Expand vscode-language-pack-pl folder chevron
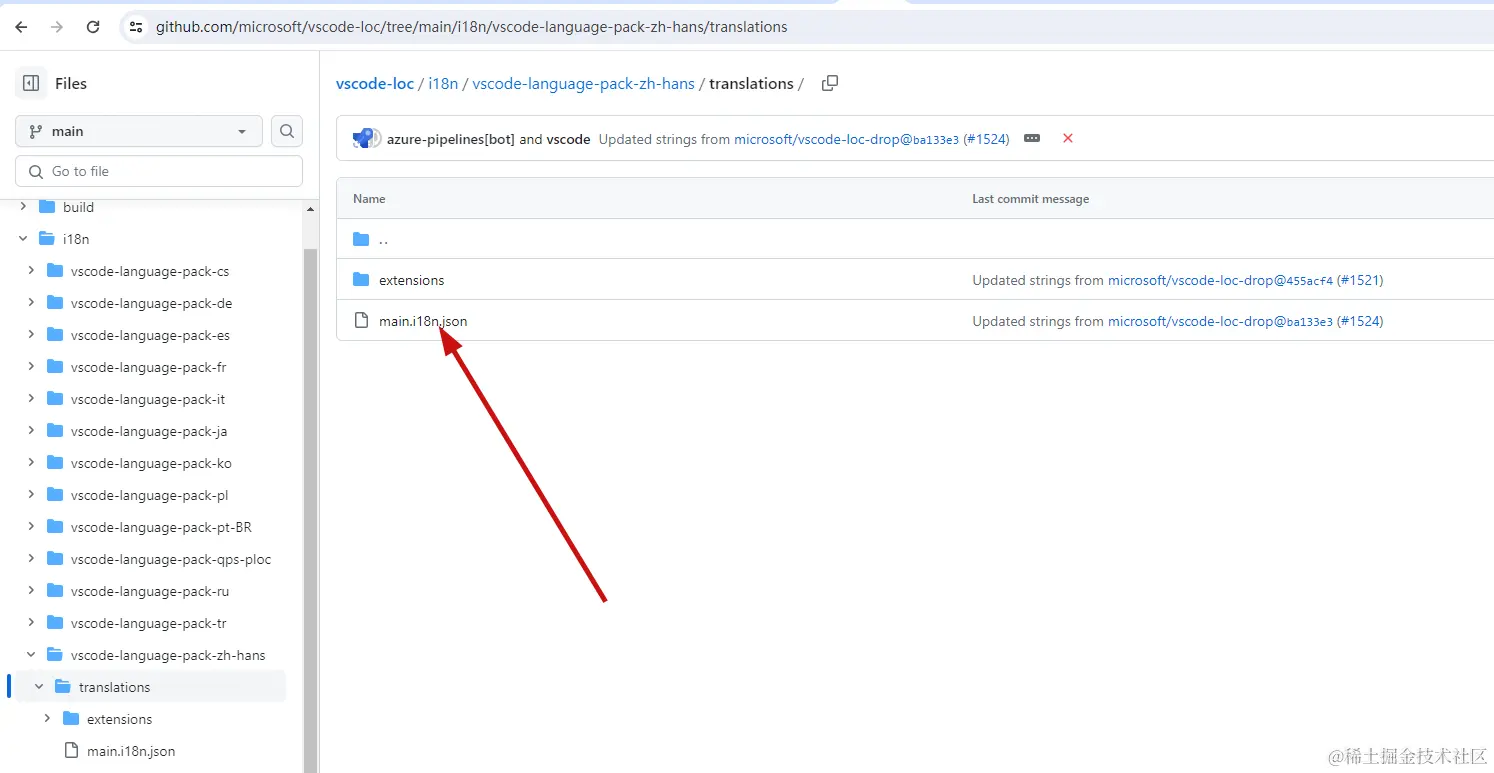 coord(31,495)
